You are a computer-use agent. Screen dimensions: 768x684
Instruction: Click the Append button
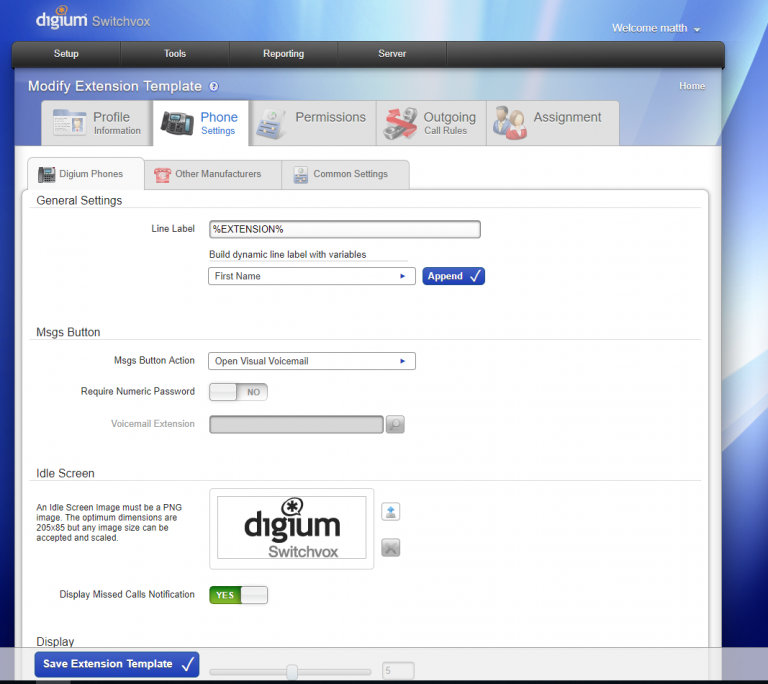[454, 276]
